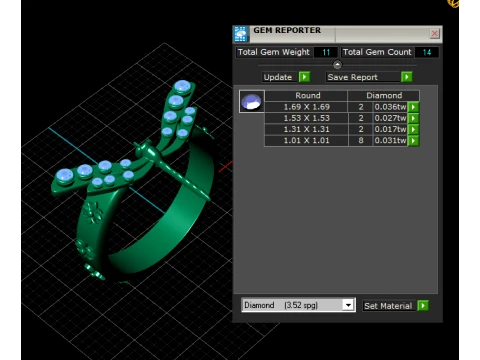Click the 0.017tw weight cell
Screen dimensions: 480x360
coord(390,129)
